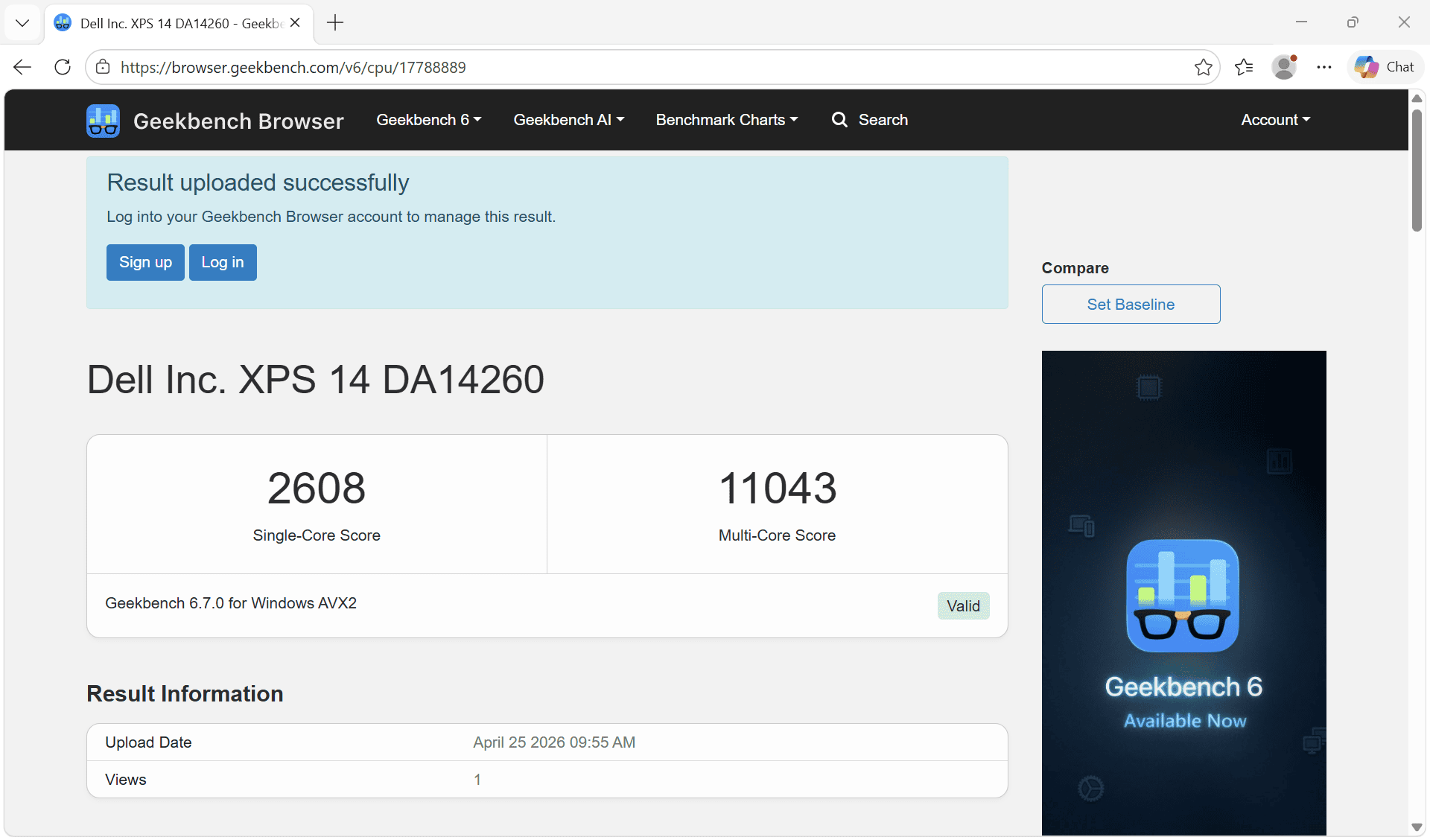This screenshot has height=840, width=1430.
Task: Click the browser back arrow
Action: point(22,67)
